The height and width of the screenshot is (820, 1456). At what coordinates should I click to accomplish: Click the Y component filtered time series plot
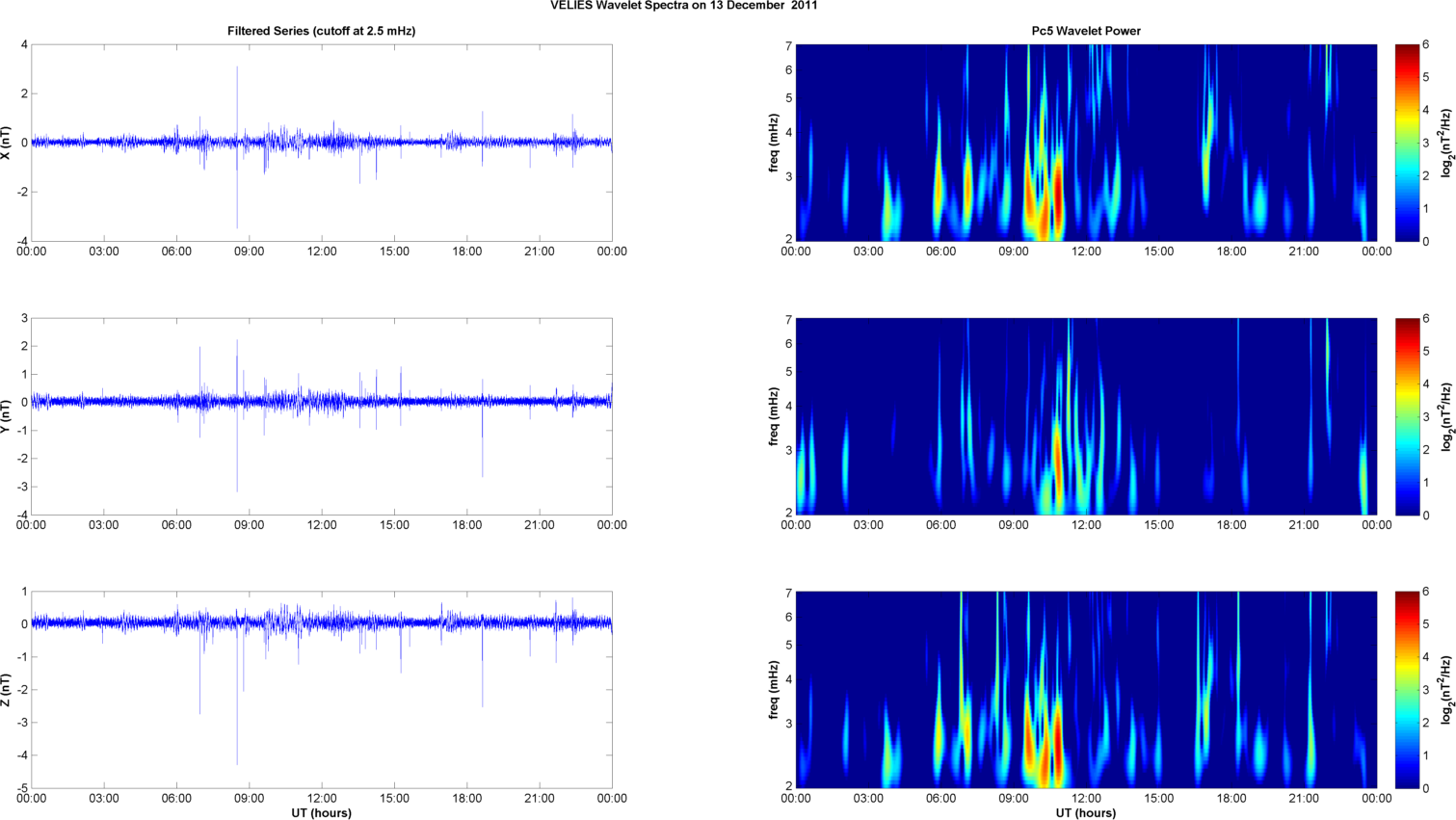[322, 416]
